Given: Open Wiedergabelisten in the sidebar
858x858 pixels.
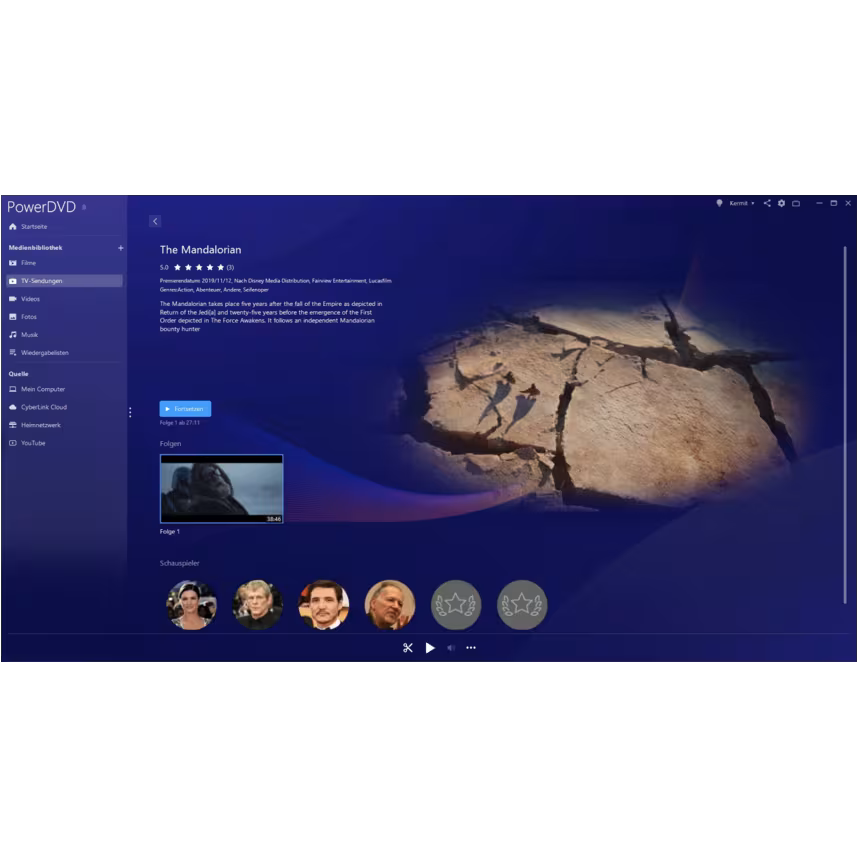Looking at the screenshot, I should click(44, 353).
